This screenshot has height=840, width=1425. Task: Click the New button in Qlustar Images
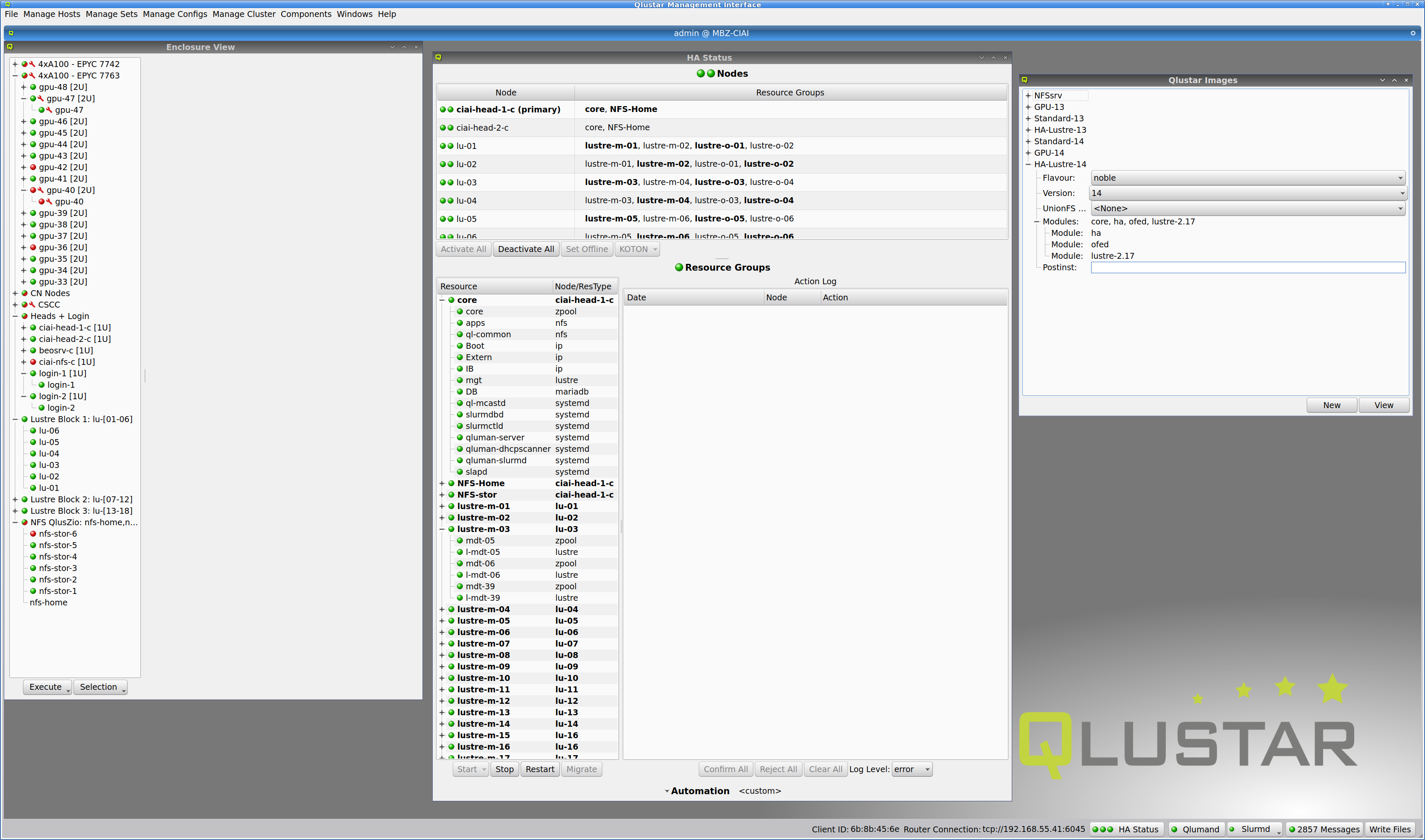click(1331, 405)
